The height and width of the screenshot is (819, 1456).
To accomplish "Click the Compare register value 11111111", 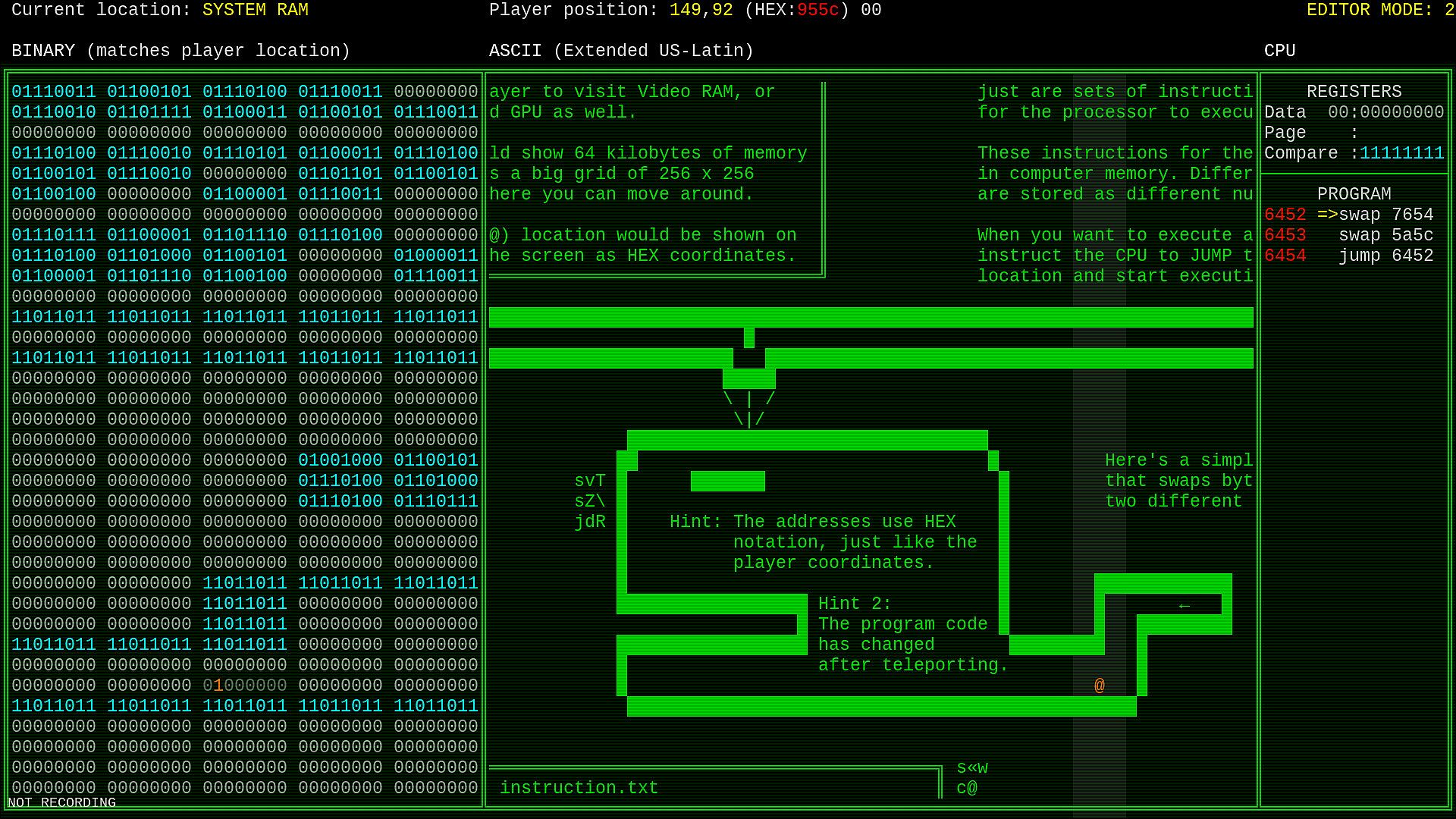I will tap(1401, 153).
